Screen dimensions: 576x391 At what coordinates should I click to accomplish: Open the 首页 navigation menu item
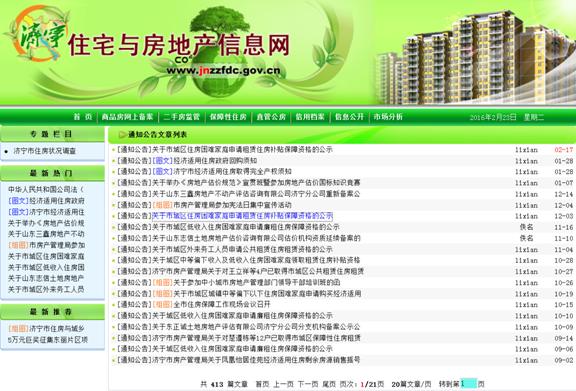[x=83, y=117]
